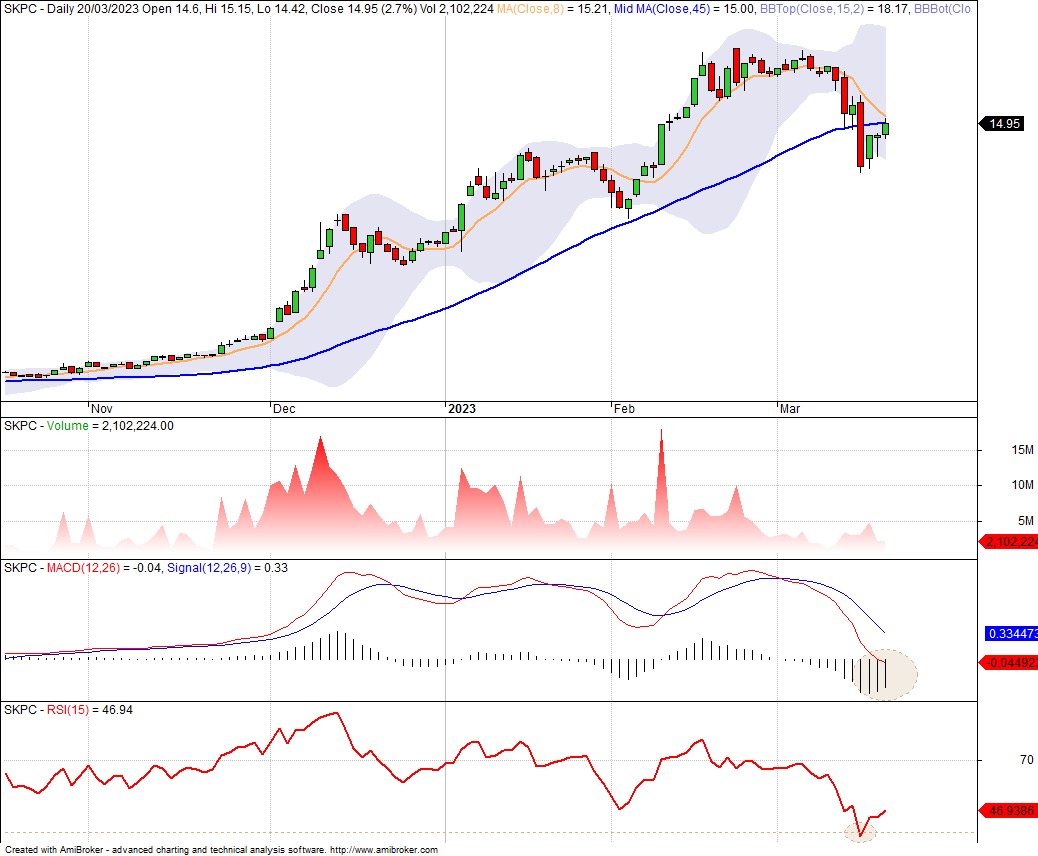Click the blue 0.334473 signal value tag
Screen dimensions: 1038x856
point(1011,634)
